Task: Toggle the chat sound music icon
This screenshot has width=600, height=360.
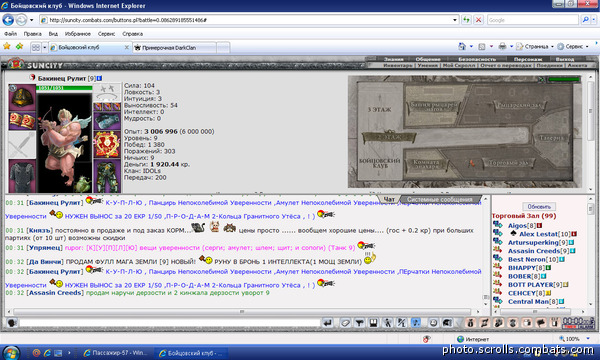Action: point(416,323)
